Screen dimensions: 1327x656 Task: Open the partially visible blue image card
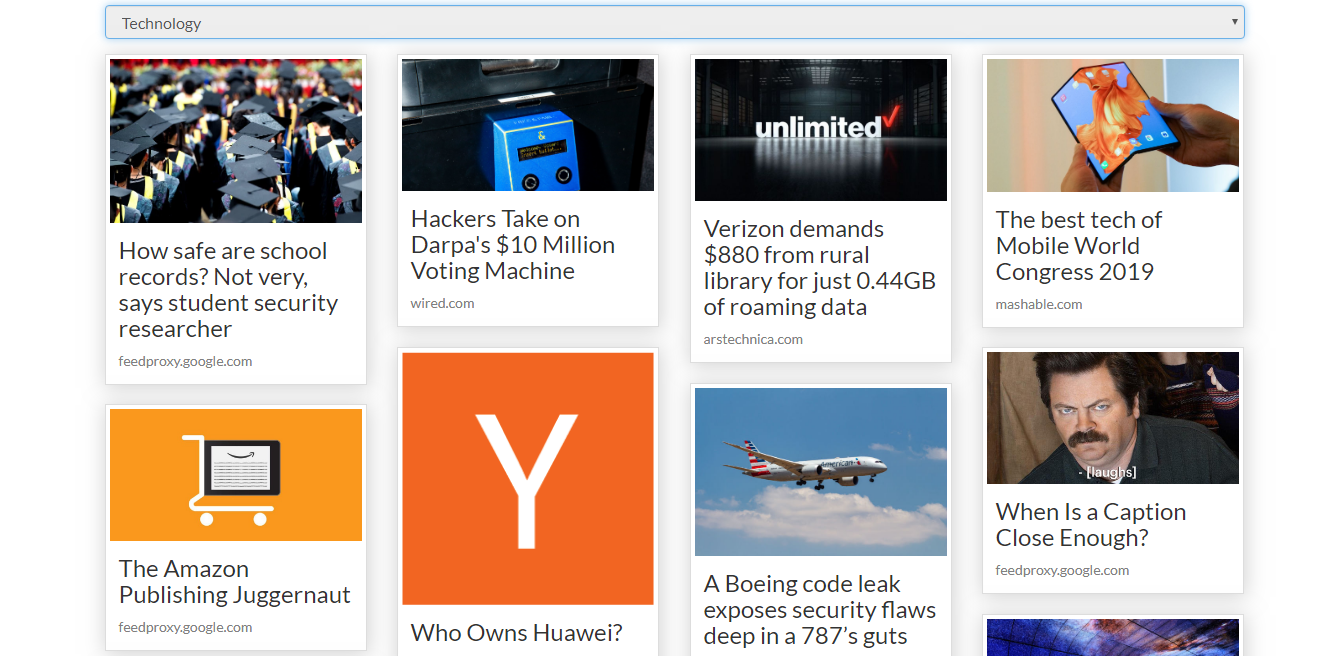click(1113, 637)
